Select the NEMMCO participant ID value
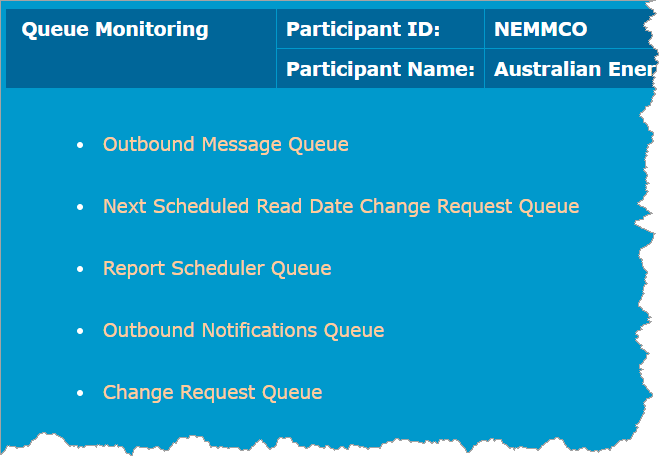 [541, 30]
